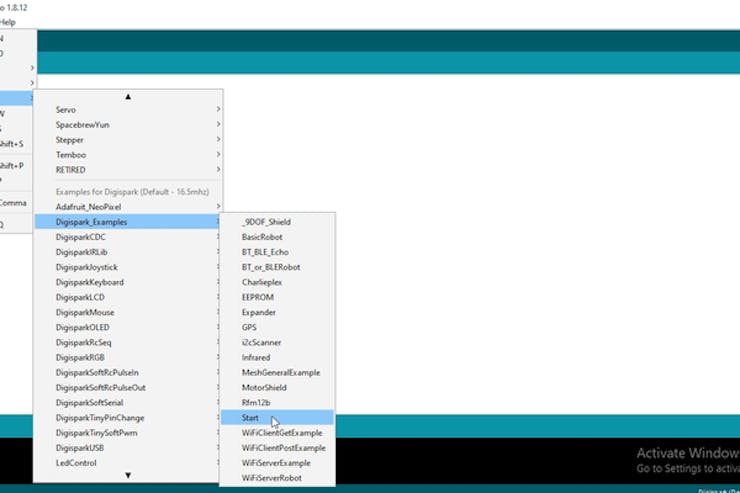Load the Expander example sketch

[278, 312]
